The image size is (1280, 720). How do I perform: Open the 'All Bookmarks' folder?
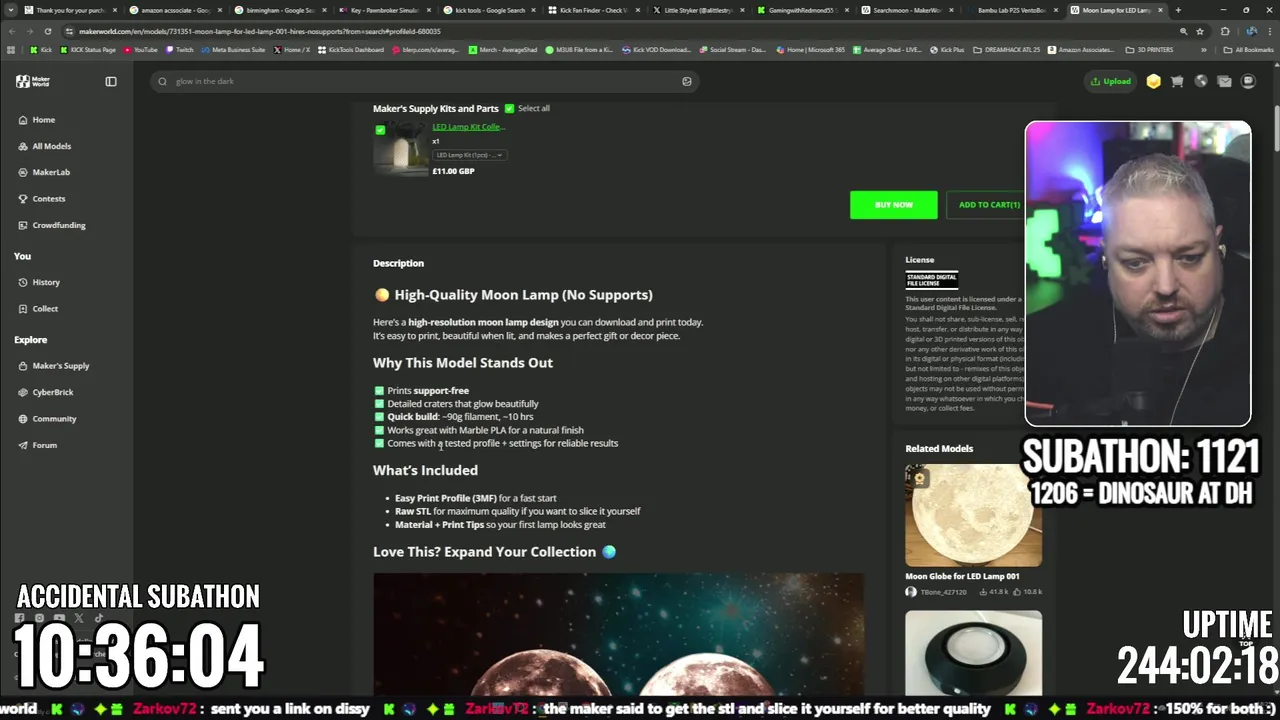tap(1248, 49)
